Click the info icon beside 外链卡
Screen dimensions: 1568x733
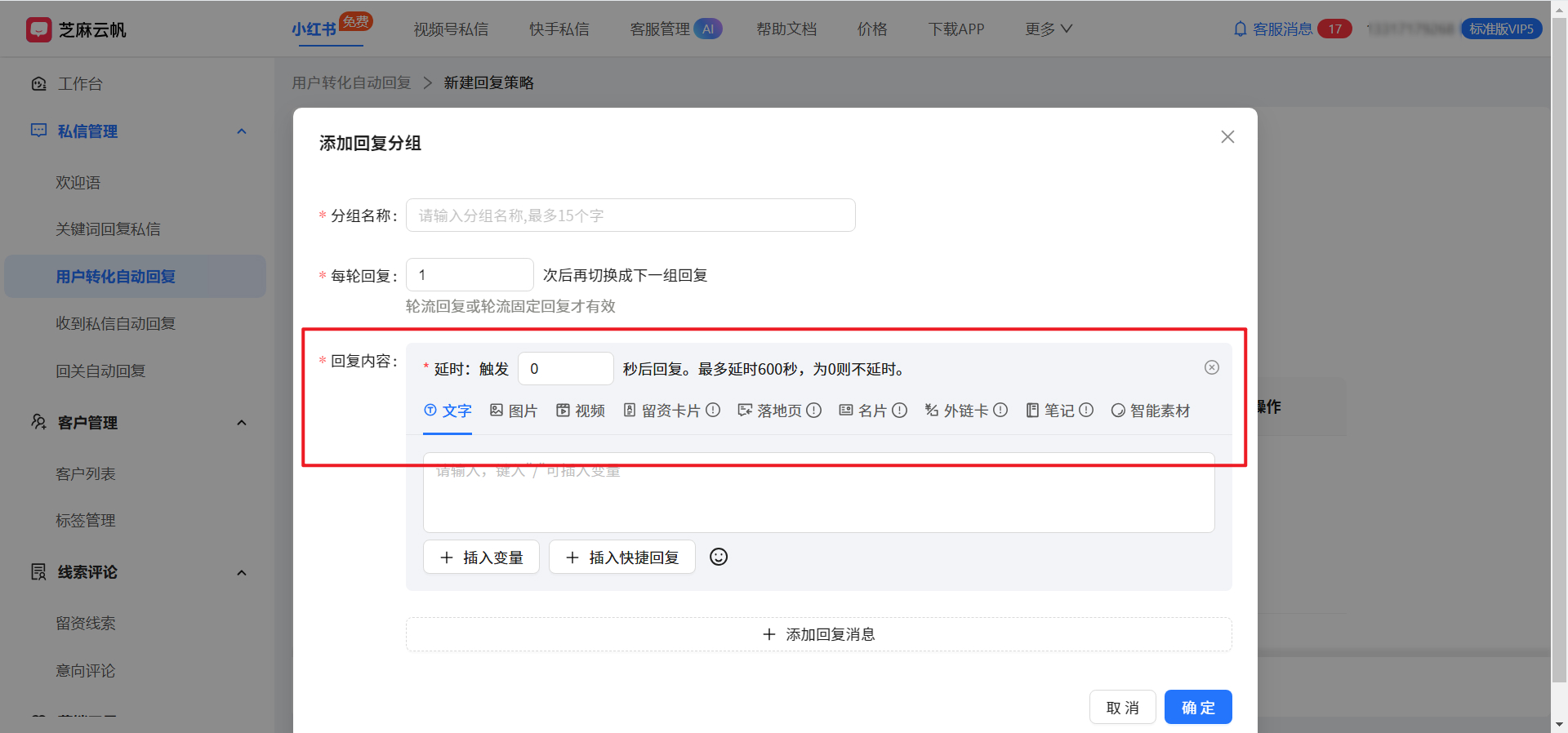click(x=1000, y=410)
